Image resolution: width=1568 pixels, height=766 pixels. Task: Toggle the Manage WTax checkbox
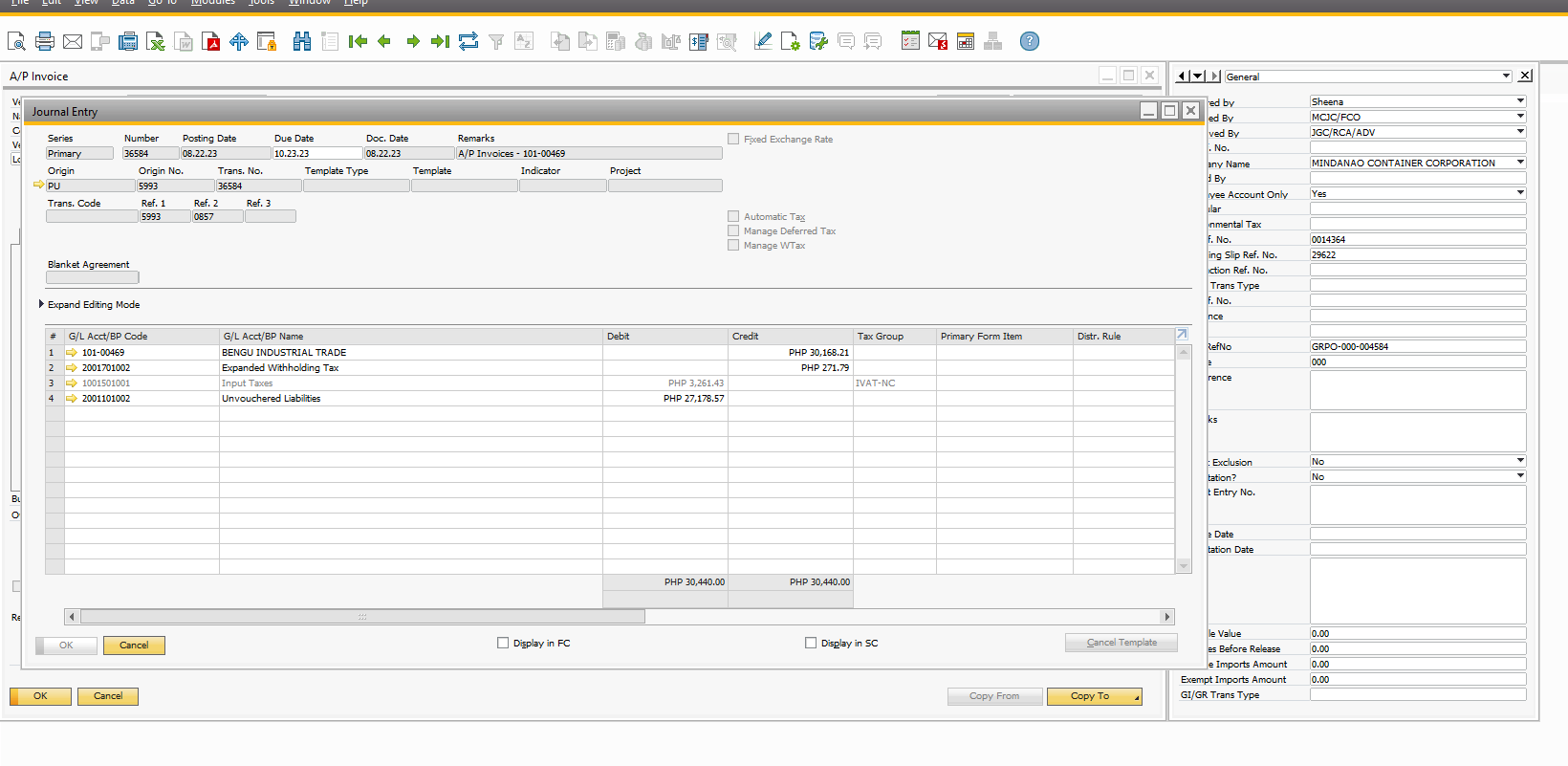pos(733,246)
